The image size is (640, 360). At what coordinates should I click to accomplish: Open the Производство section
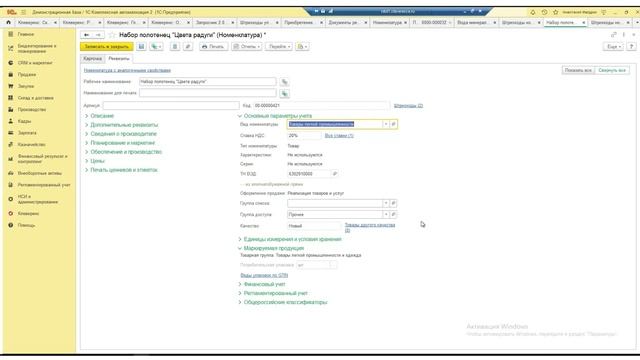[32, 109]
